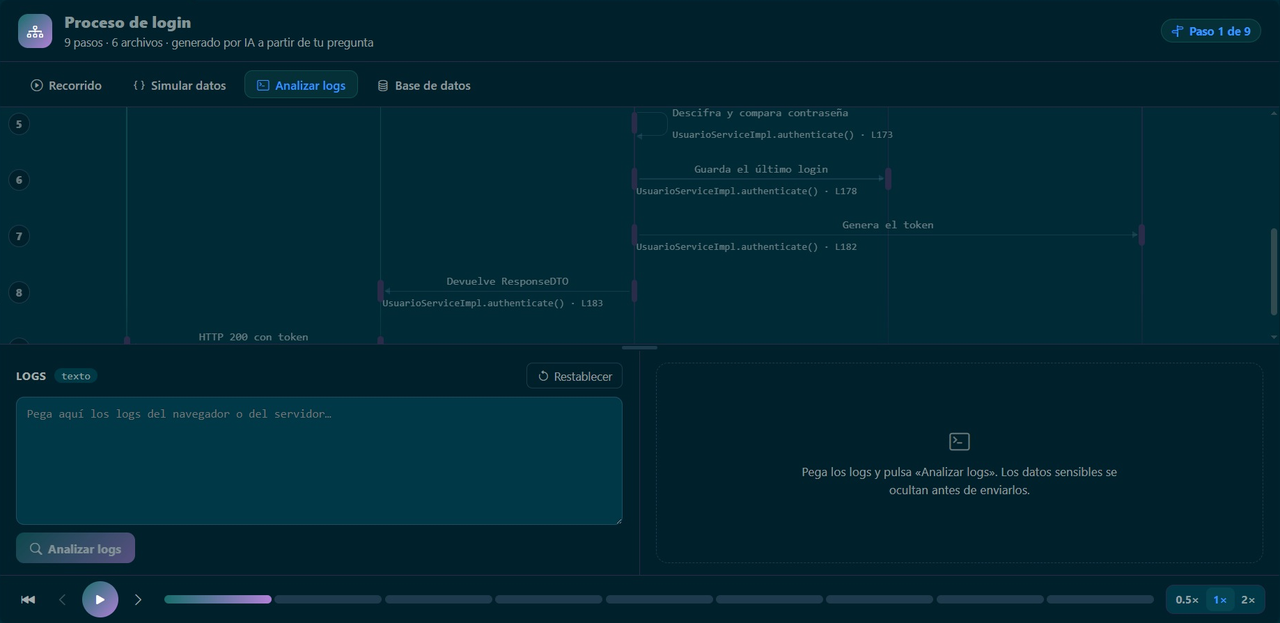
Task: Click the 'Guarda el último login' message
Action: click(x=761, y=169)
